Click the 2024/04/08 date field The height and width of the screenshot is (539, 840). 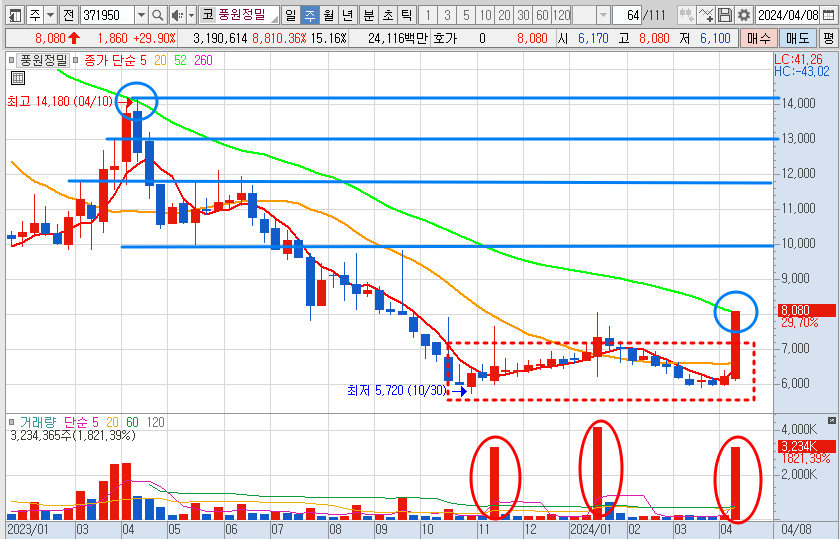coord(788,15)
